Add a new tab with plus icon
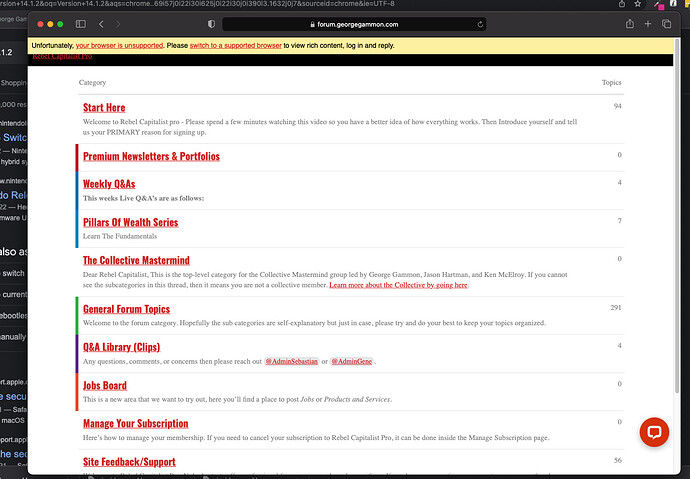690x479 pixels. click(x=648, y=24)
